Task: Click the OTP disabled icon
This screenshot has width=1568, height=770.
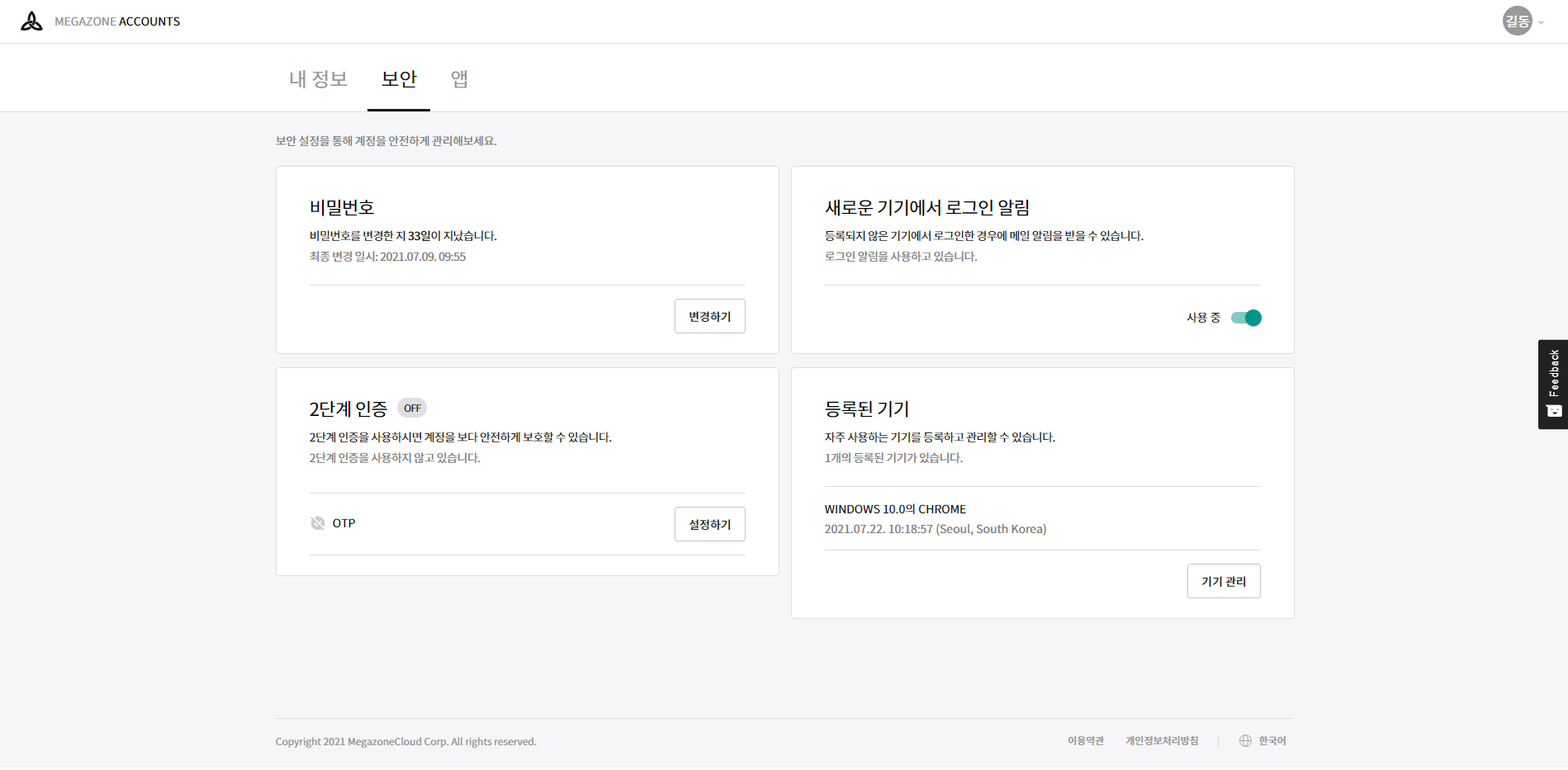Action: click(x=318, y=523)
